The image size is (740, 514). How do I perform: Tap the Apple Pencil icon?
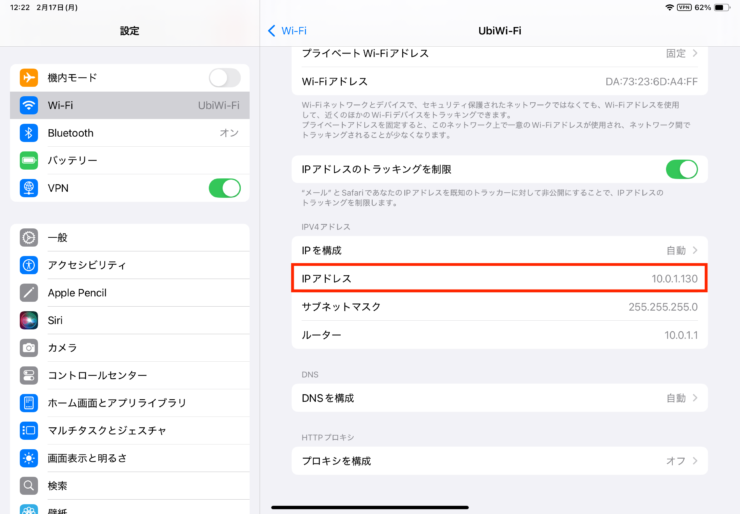29,293
